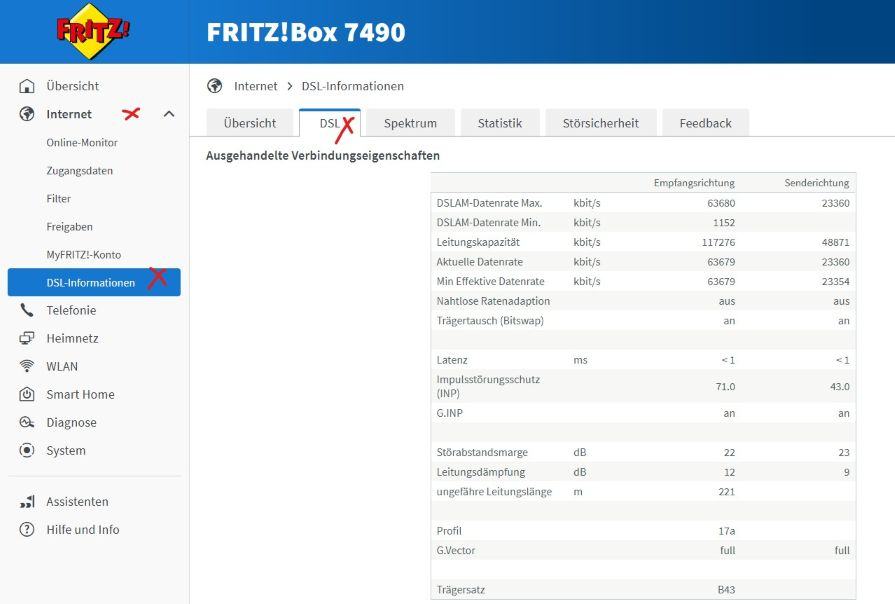Image resolution: width=895 pixels, height=604 pixels.
Task: Click the G.INP row label
Action: coord(449,413)
